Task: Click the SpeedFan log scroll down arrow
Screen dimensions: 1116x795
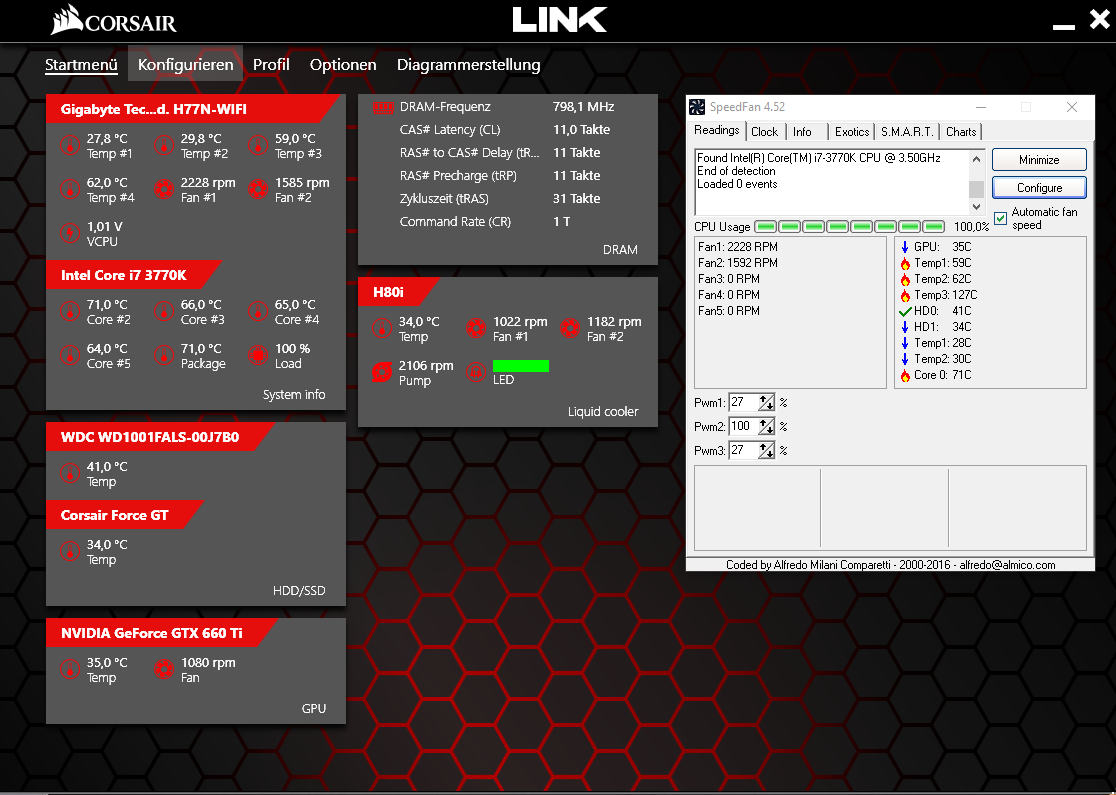Action: [976, 206]
